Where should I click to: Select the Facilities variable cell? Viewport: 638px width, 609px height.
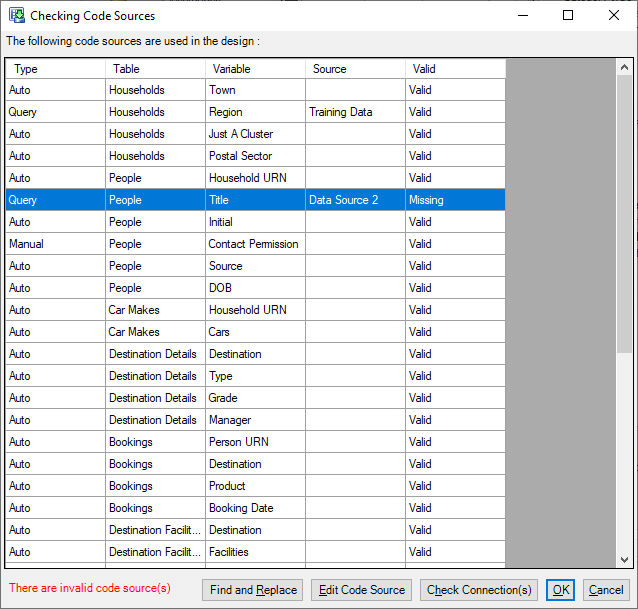pos(256,551)
